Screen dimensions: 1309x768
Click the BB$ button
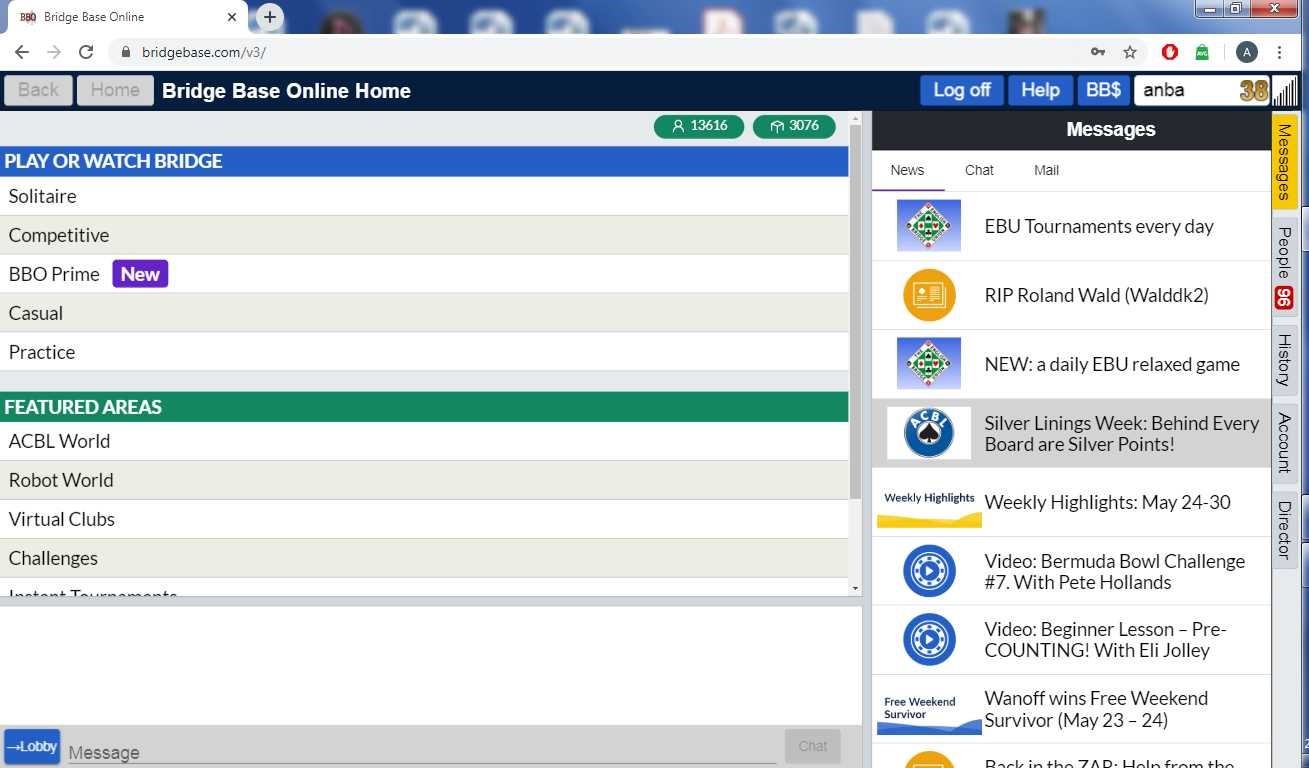1103,90
